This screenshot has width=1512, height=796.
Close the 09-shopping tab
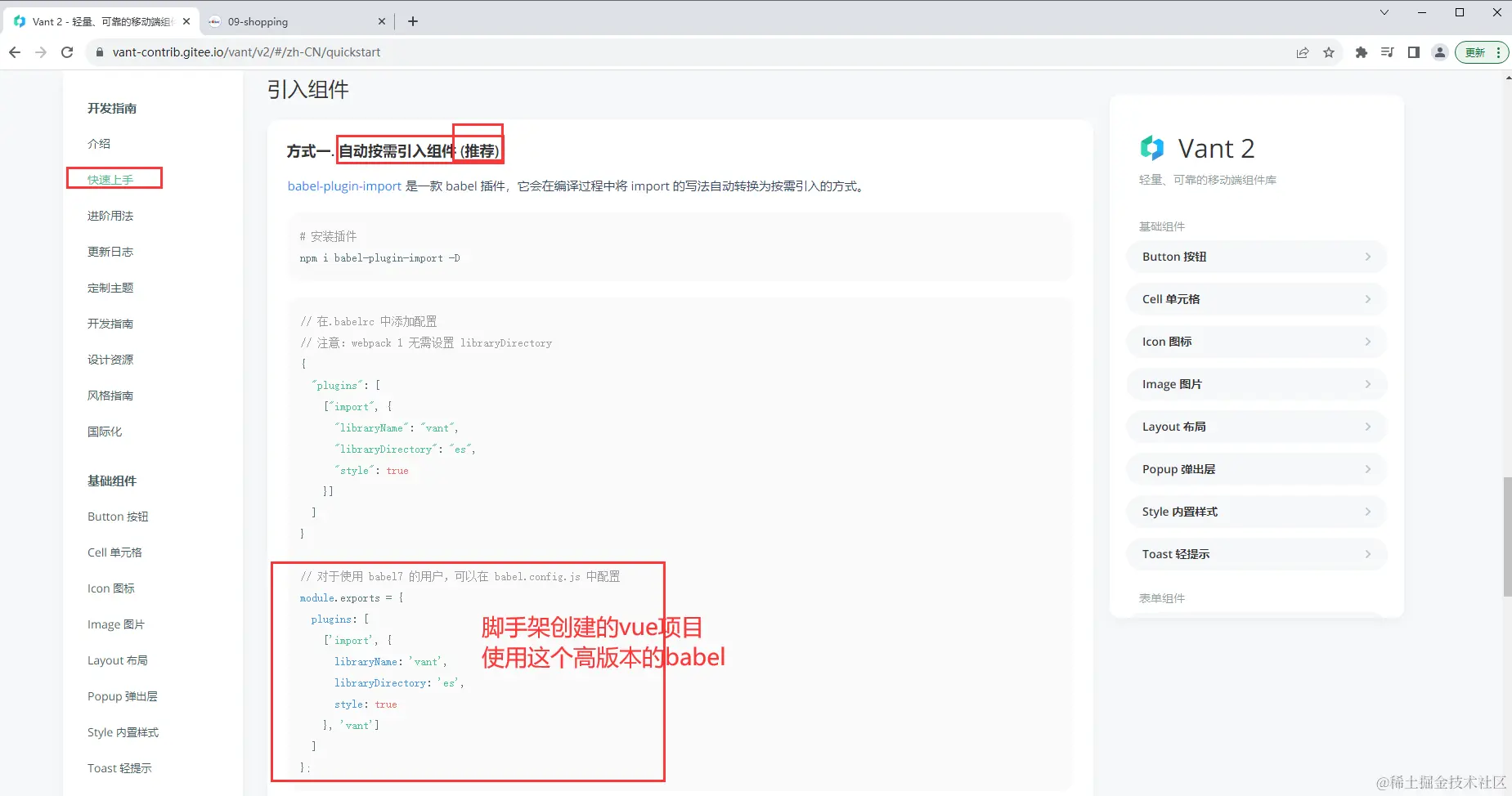click(x=382, y=21)
